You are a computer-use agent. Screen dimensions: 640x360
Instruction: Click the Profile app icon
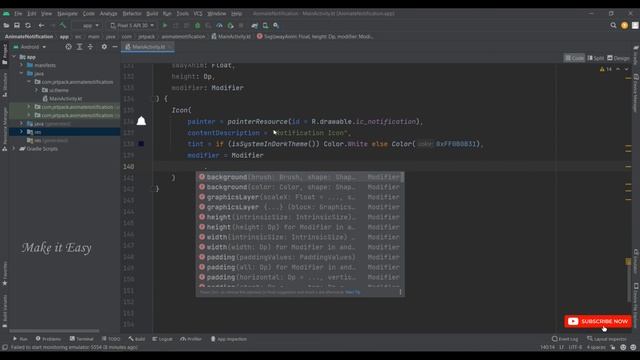219,25
